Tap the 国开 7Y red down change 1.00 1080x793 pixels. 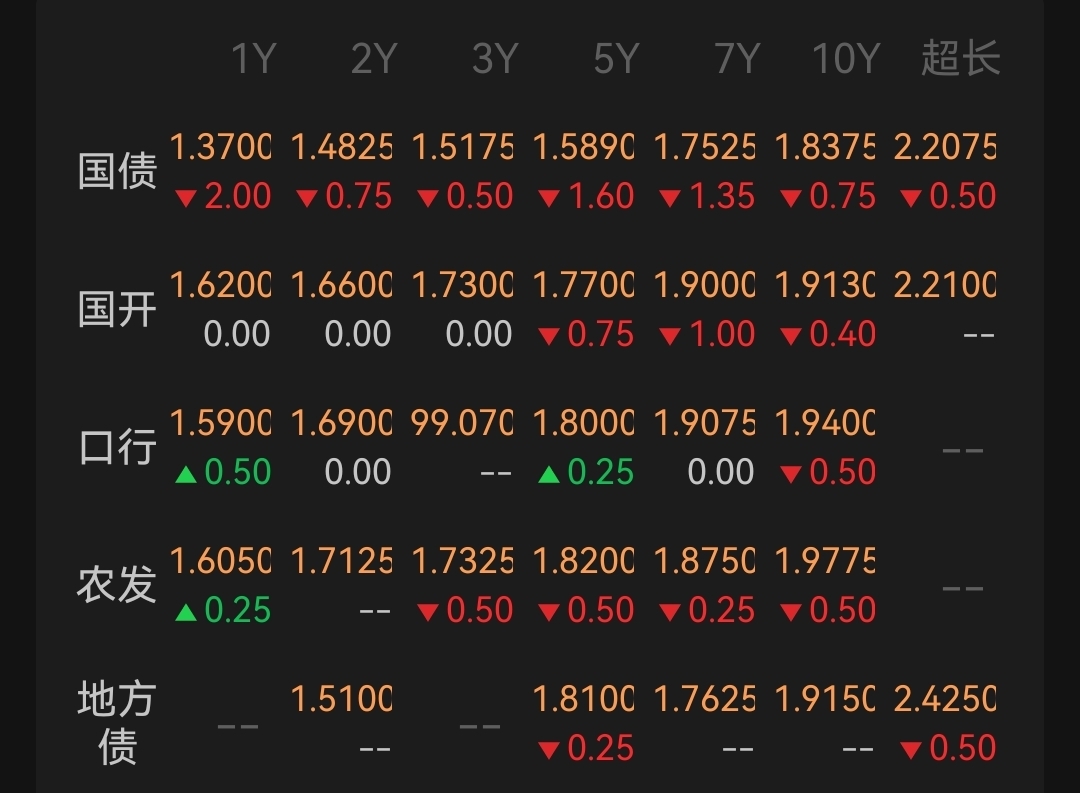(707, 334)
